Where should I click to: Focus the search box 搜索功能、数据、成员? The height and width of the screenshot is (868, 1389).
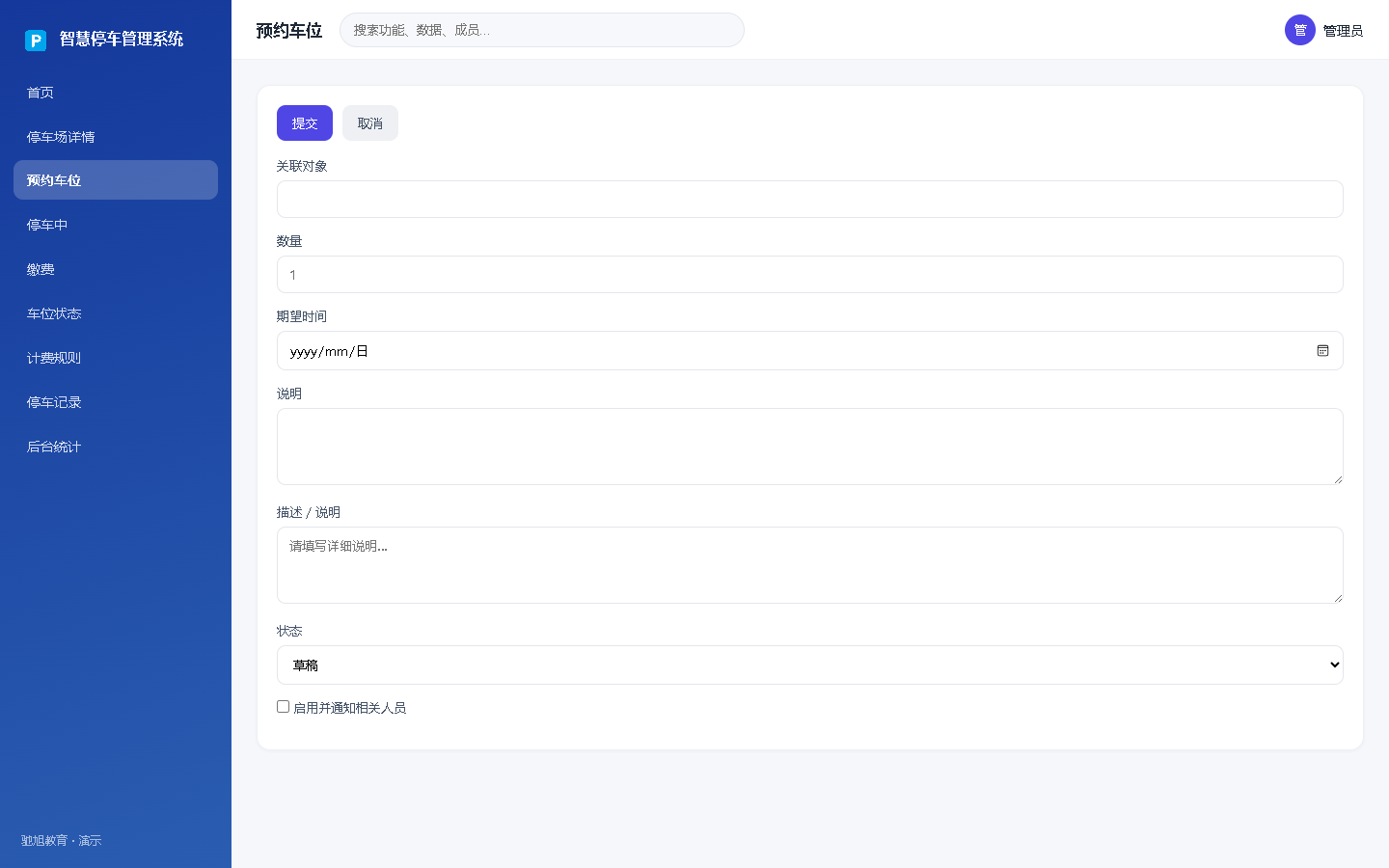[542, 30]
